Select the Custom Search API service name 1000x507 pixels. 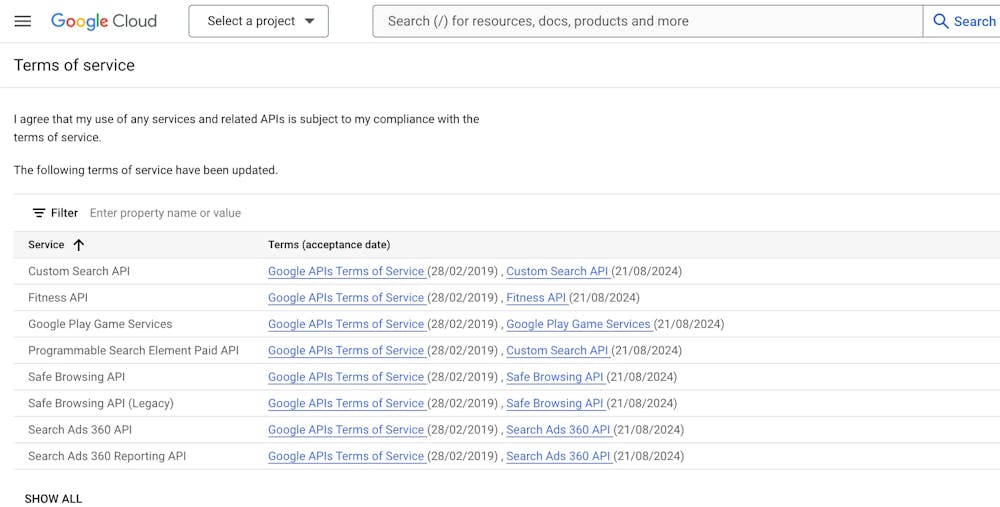(x=79, y=272)
